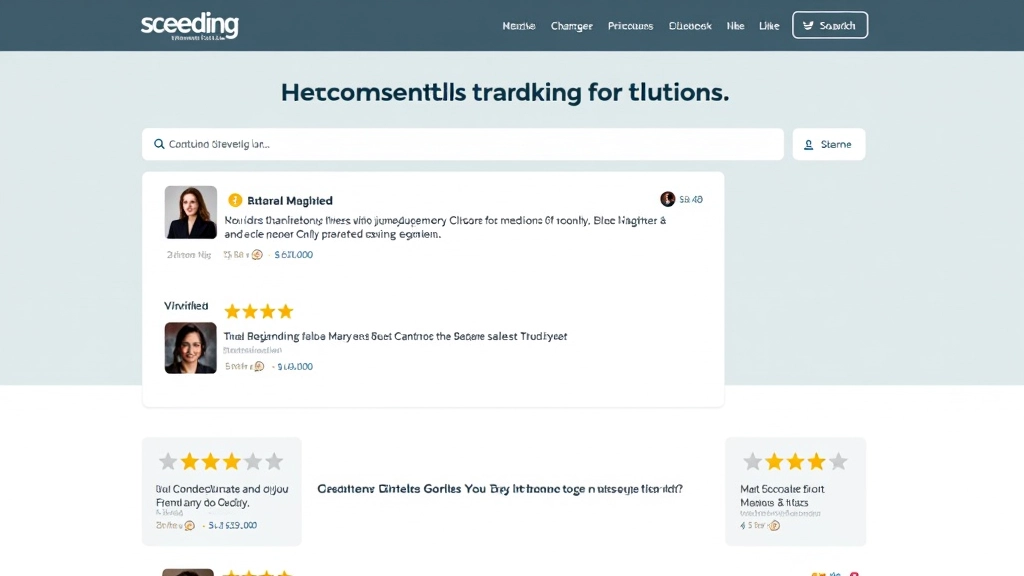Screen dimensions: 1024x576
Task: Click the orange coin icon under the second listing
Action: [x=259, y=367]
